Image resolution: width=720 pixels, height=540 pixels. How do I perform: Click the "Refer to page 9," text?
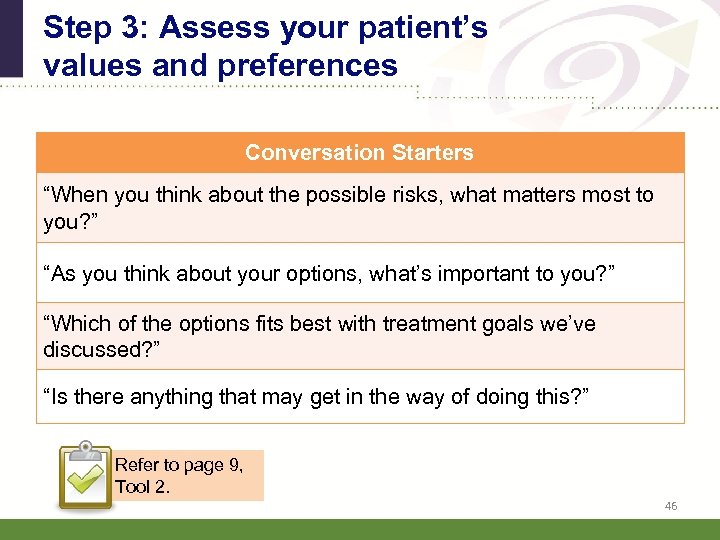tap(178, 465)
